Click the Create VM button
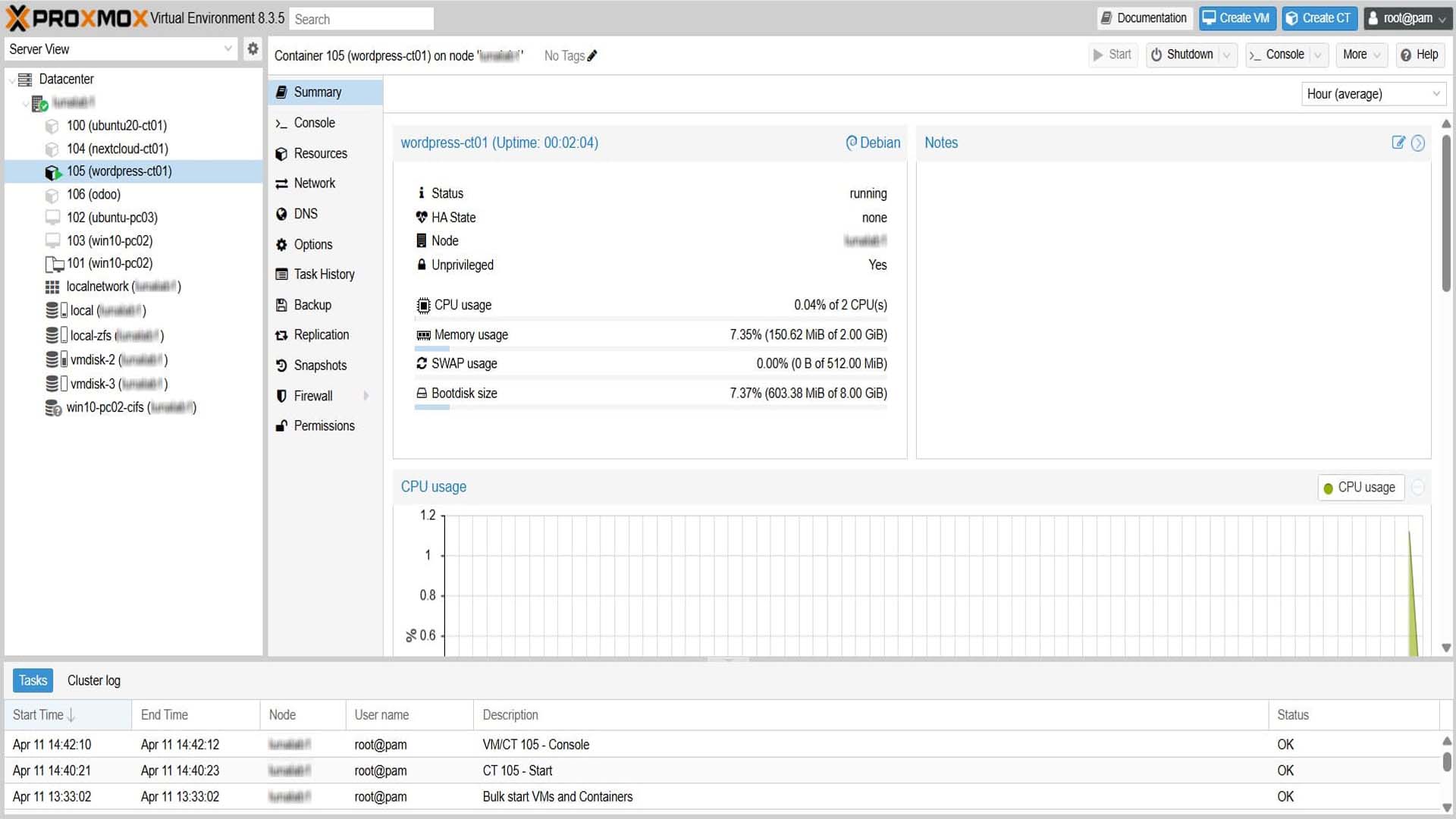Screen dimensions: 1456x819 click(1237, 17)
